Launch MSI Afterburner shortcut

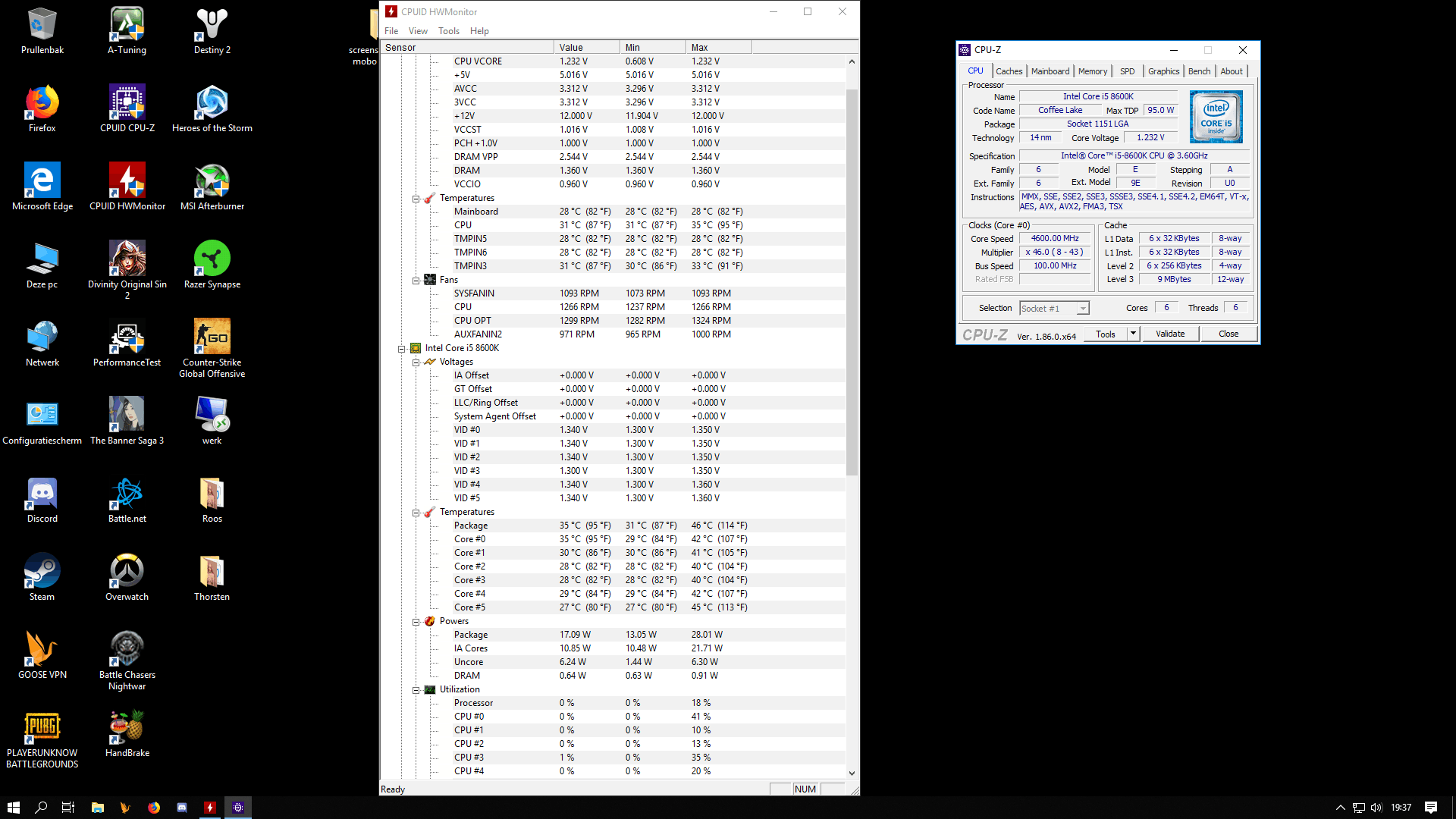[212, 187]
